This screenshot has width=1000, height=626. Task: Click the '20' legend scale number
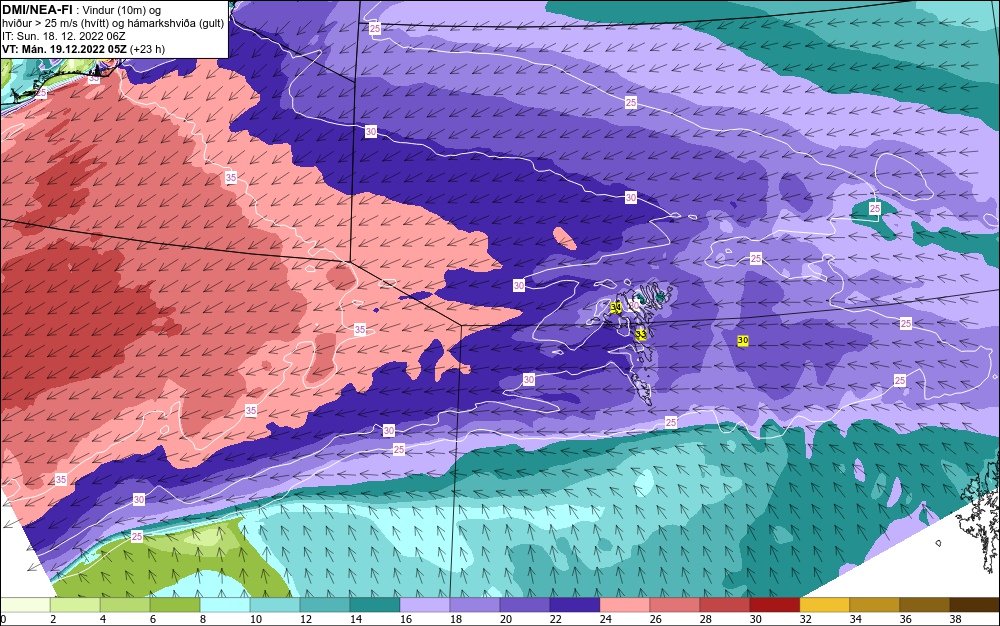click(x=506, y=619)
